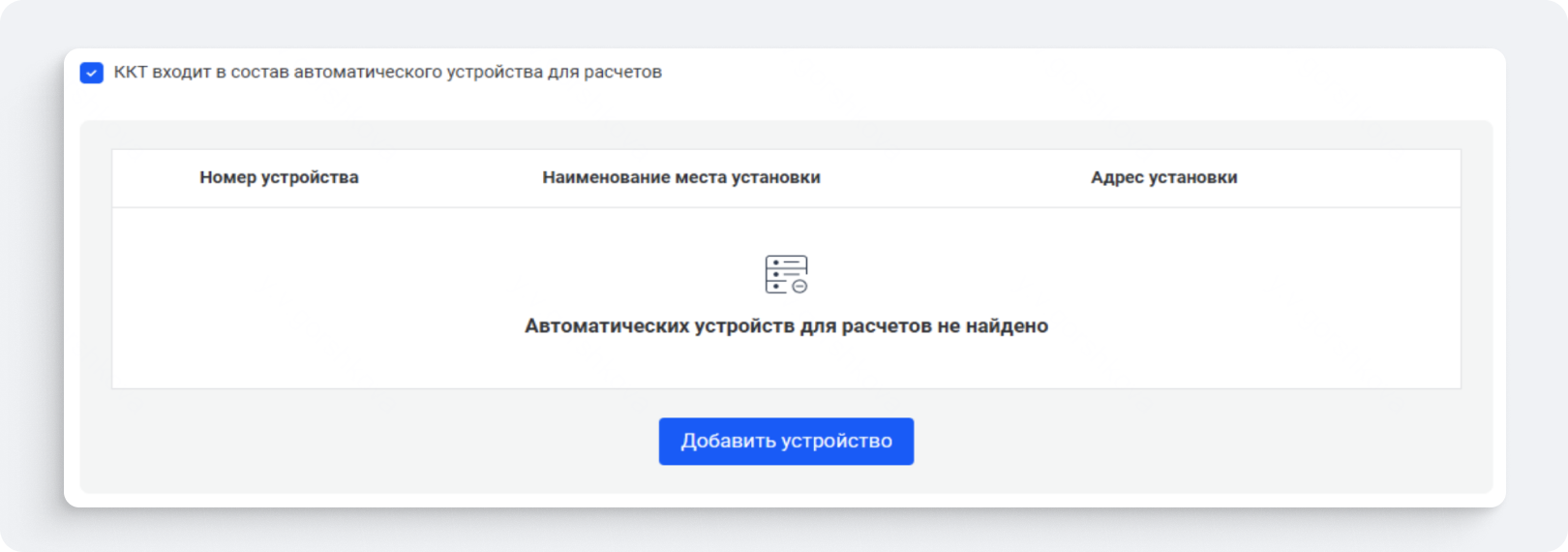Select the 'Наименование места установки' column header
Screen dimensions: 1568x552
680,177
